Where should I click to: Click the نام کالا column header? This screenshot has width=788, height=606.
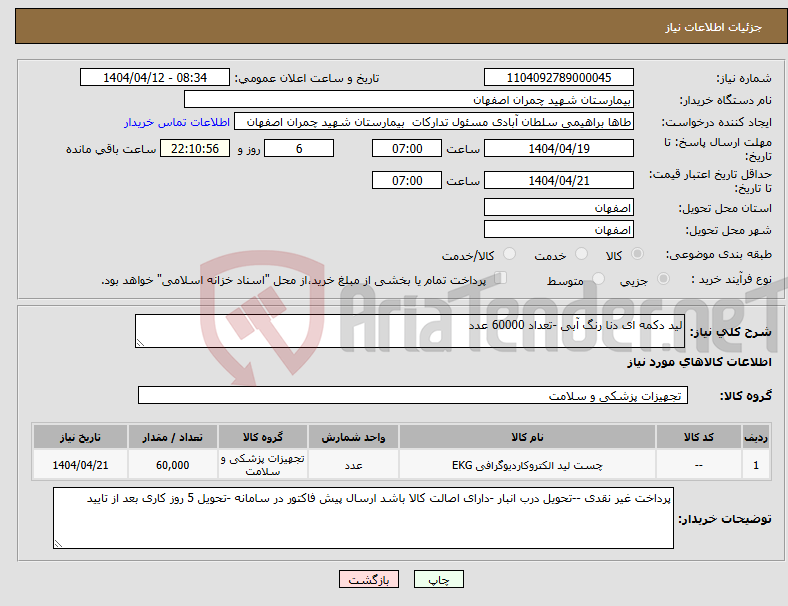tap(527, 437)
